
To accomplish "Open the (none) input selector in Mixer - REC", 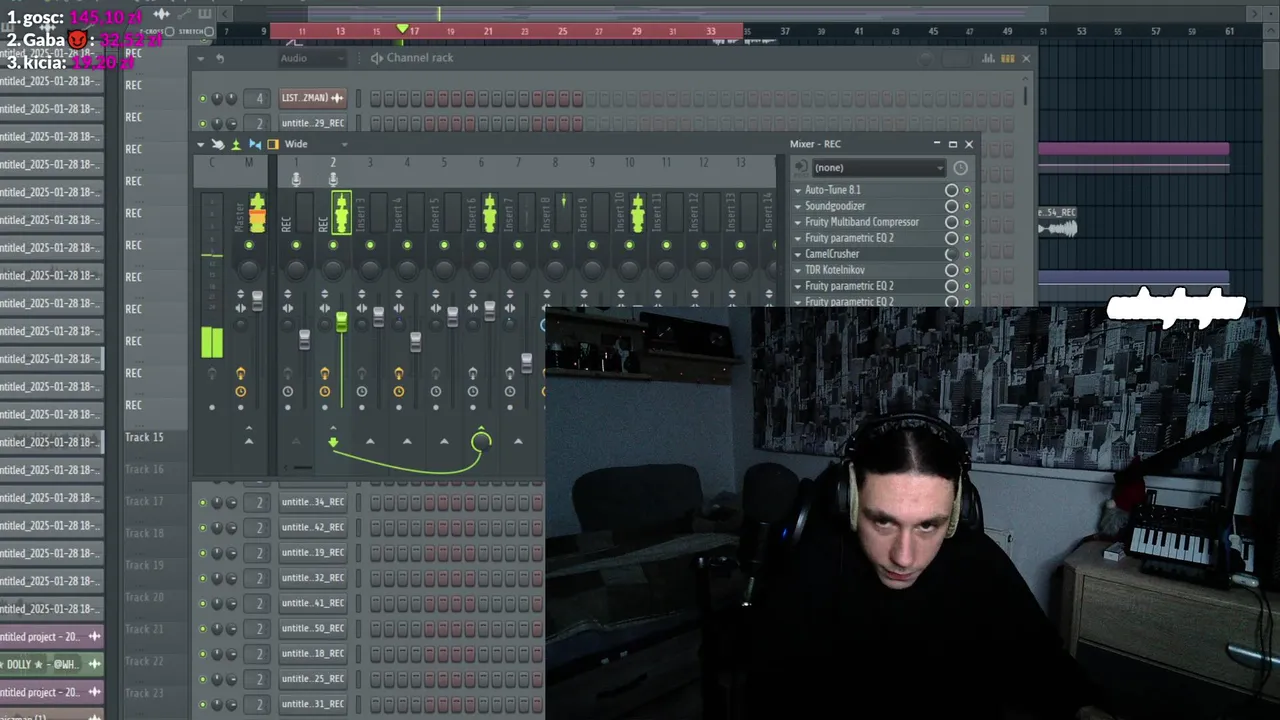I will click(x=878, y=168).
